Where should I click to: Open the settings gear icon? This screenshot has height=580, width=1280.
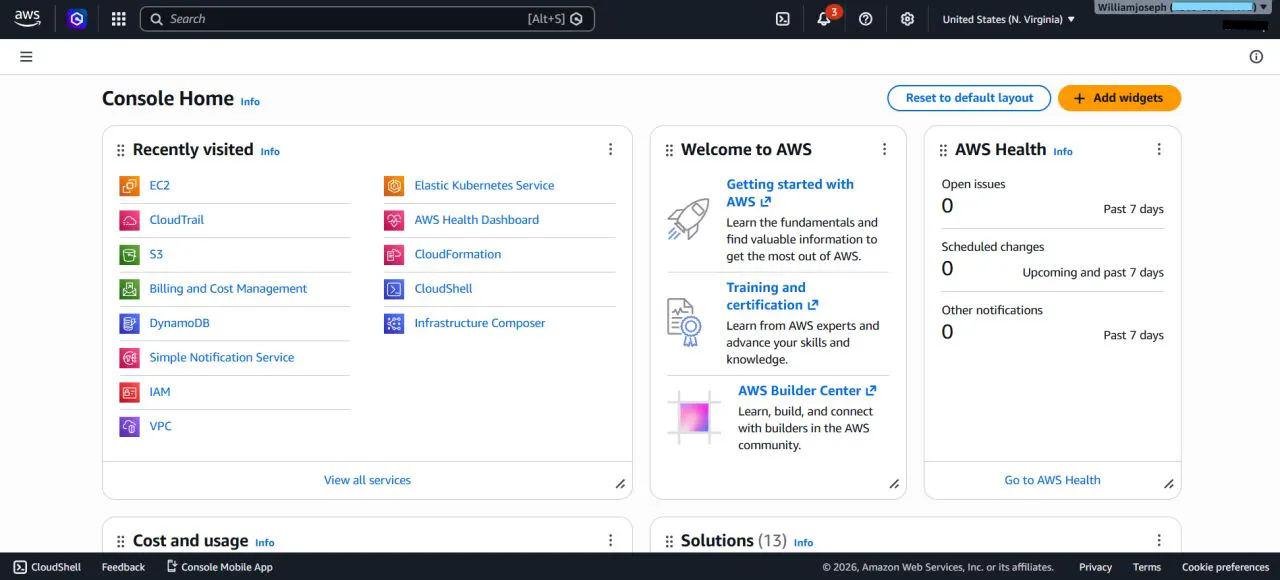(x=907, y=19)
